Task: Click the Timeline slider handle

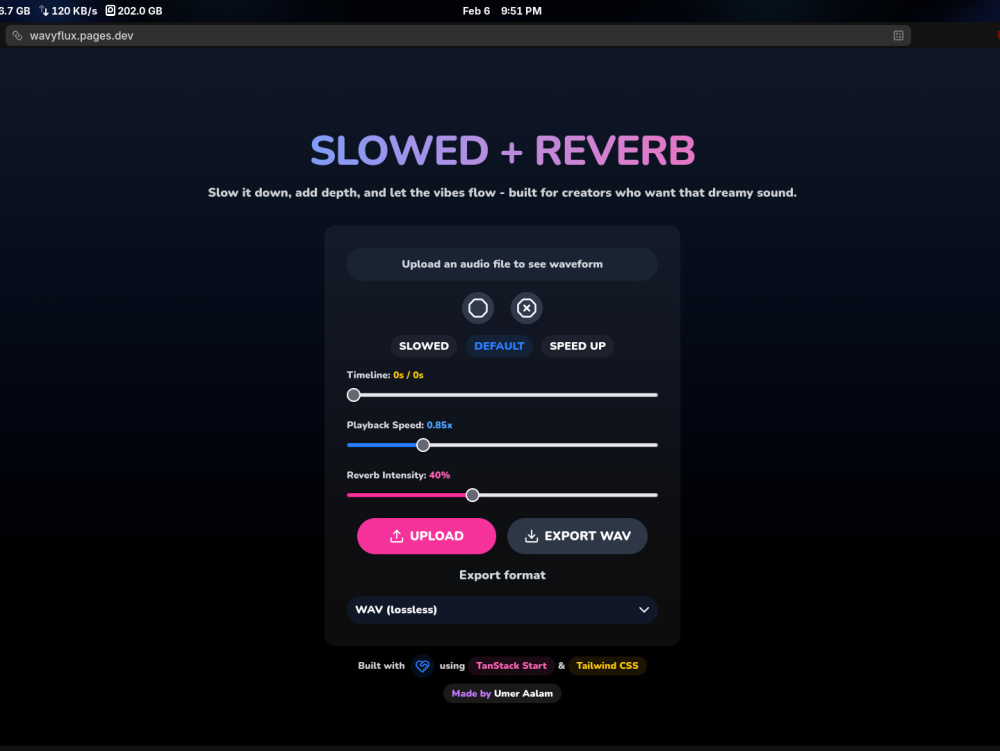Action: coord(353,395)
